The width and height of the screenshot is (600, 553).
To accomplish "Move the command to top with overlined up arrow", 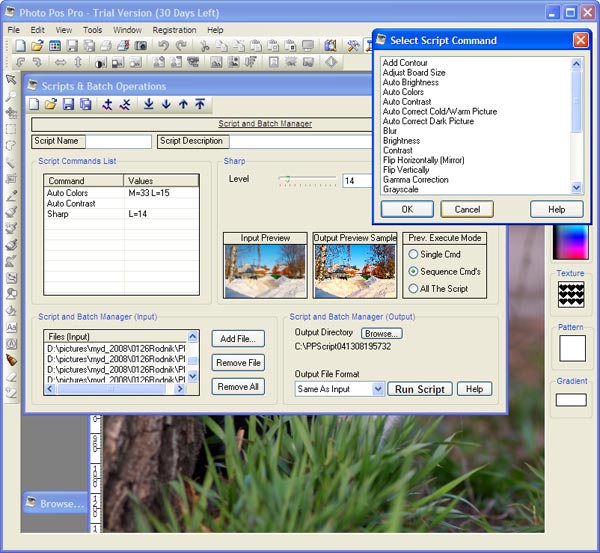I will (x=200, y=104).
